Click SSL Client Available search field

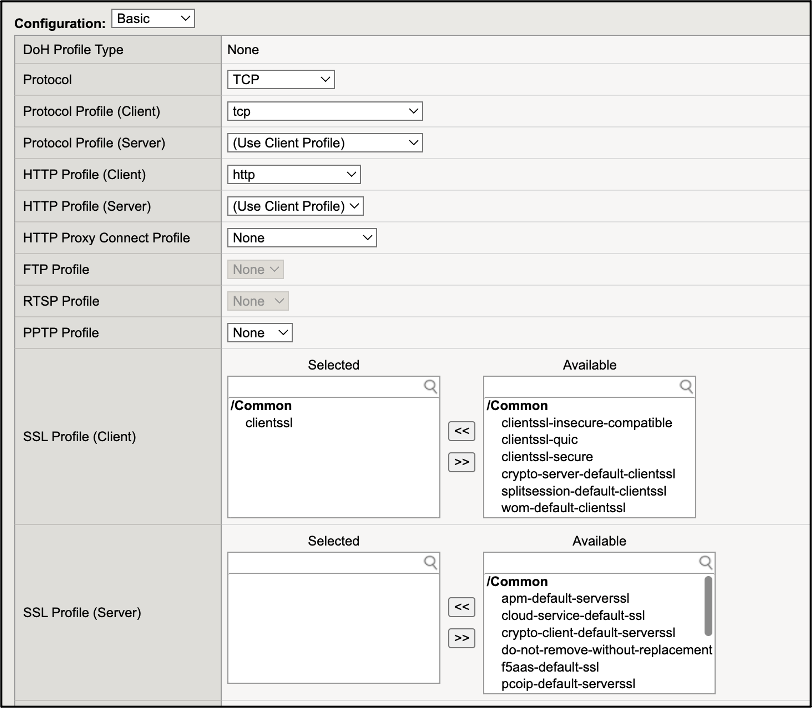point(580,386)
